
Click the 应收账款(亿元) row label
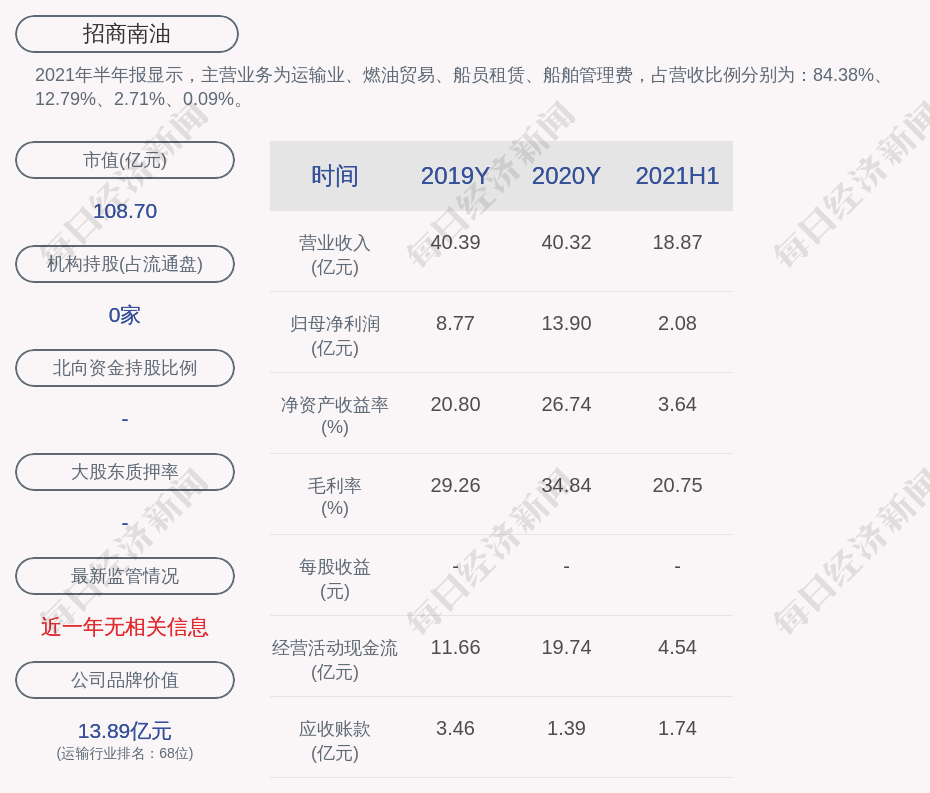click(335, 741)
